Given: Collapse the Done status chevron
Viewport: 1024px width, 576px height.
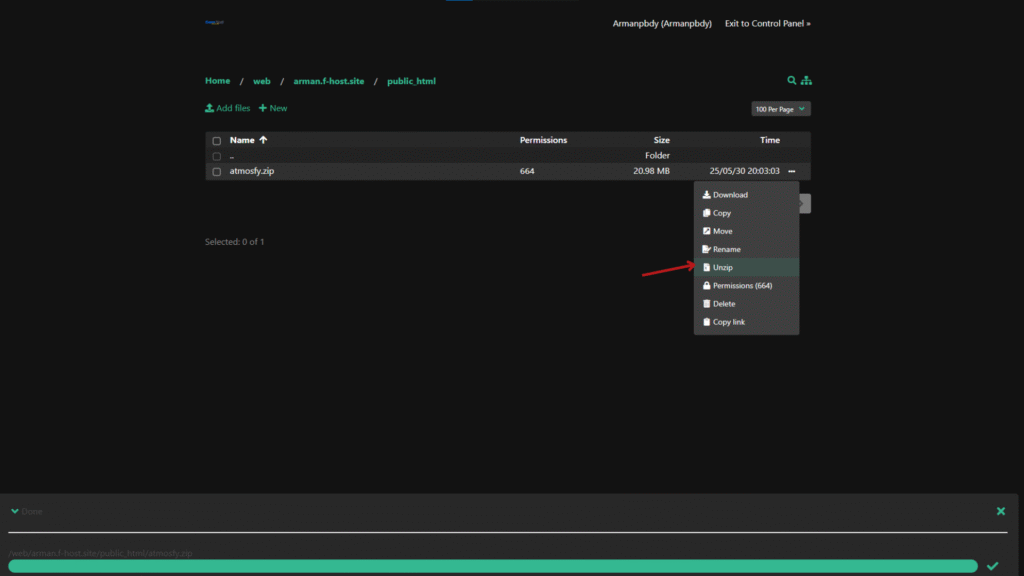Looking at the screenshot, I should click(15, 511).
